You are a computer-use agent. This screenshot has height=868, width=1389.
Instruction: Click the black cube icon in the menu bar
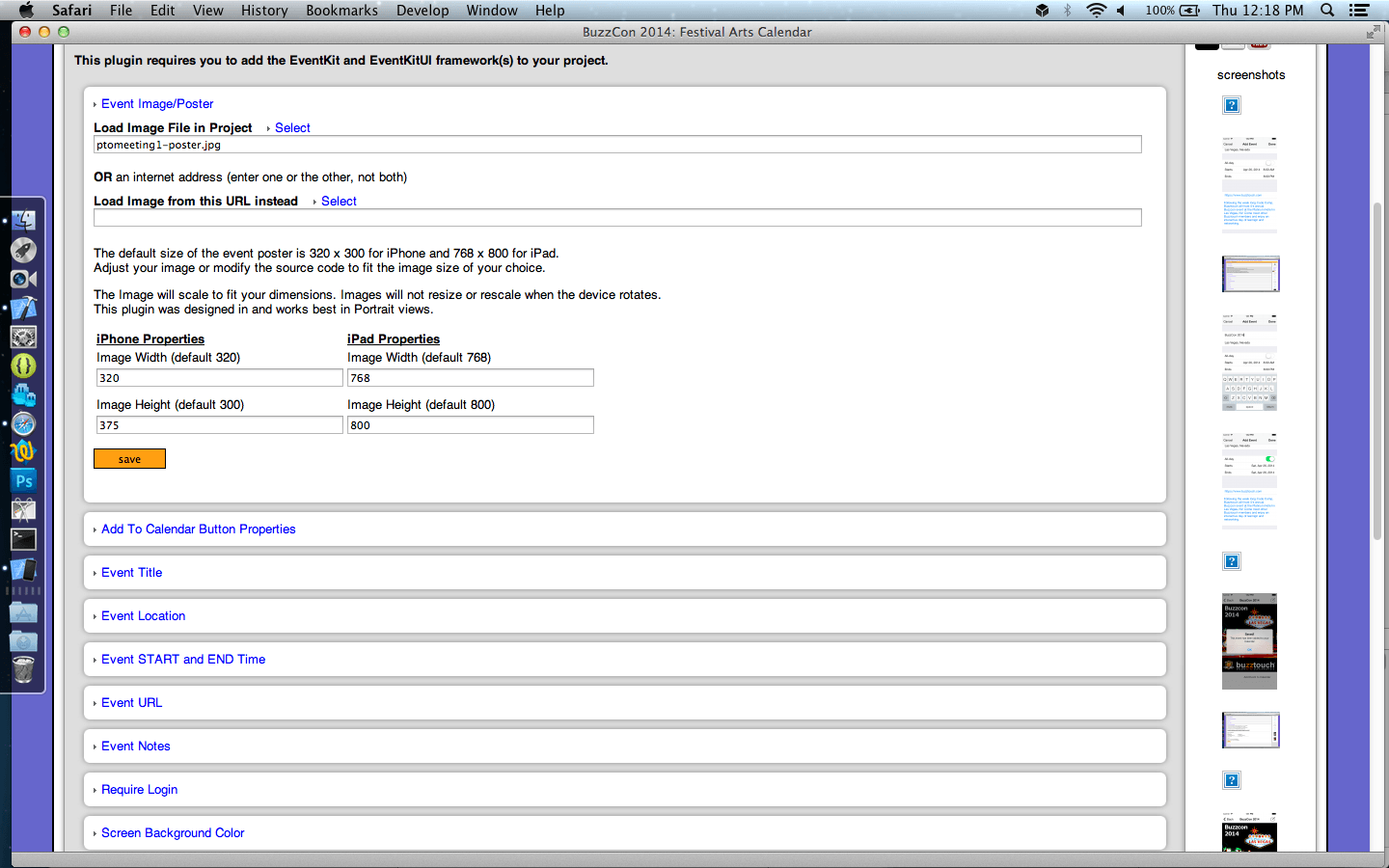click(x=1042, y=11)
